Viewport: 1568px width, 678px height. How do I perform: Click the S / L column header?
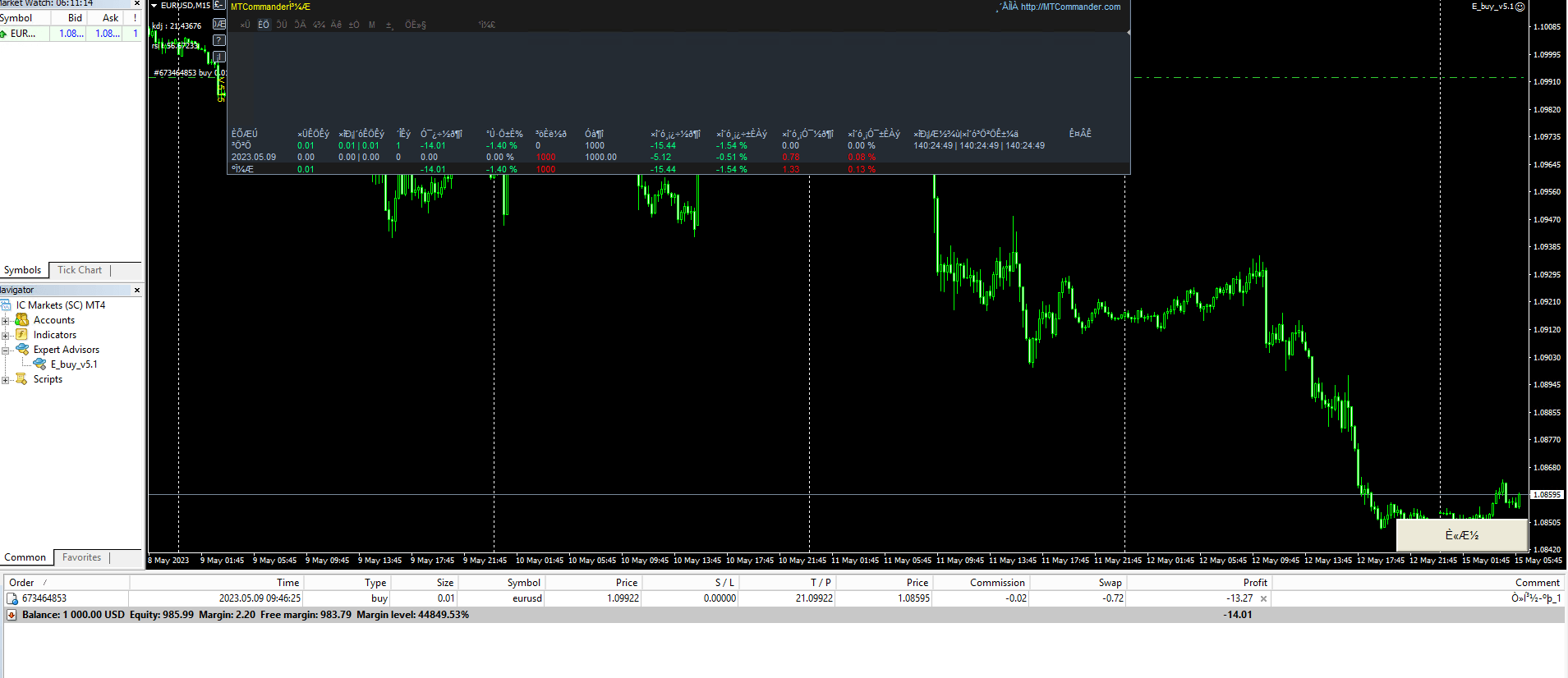point(690,583)
